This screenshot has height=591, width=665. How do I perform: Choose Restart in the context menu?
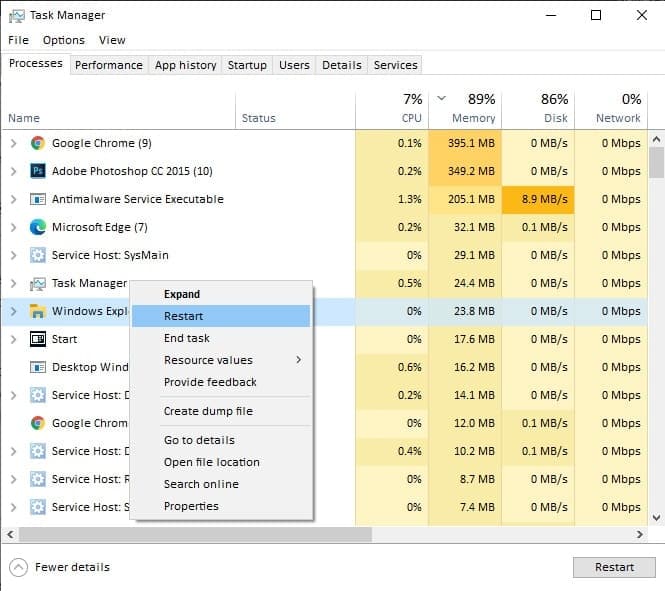221,316
